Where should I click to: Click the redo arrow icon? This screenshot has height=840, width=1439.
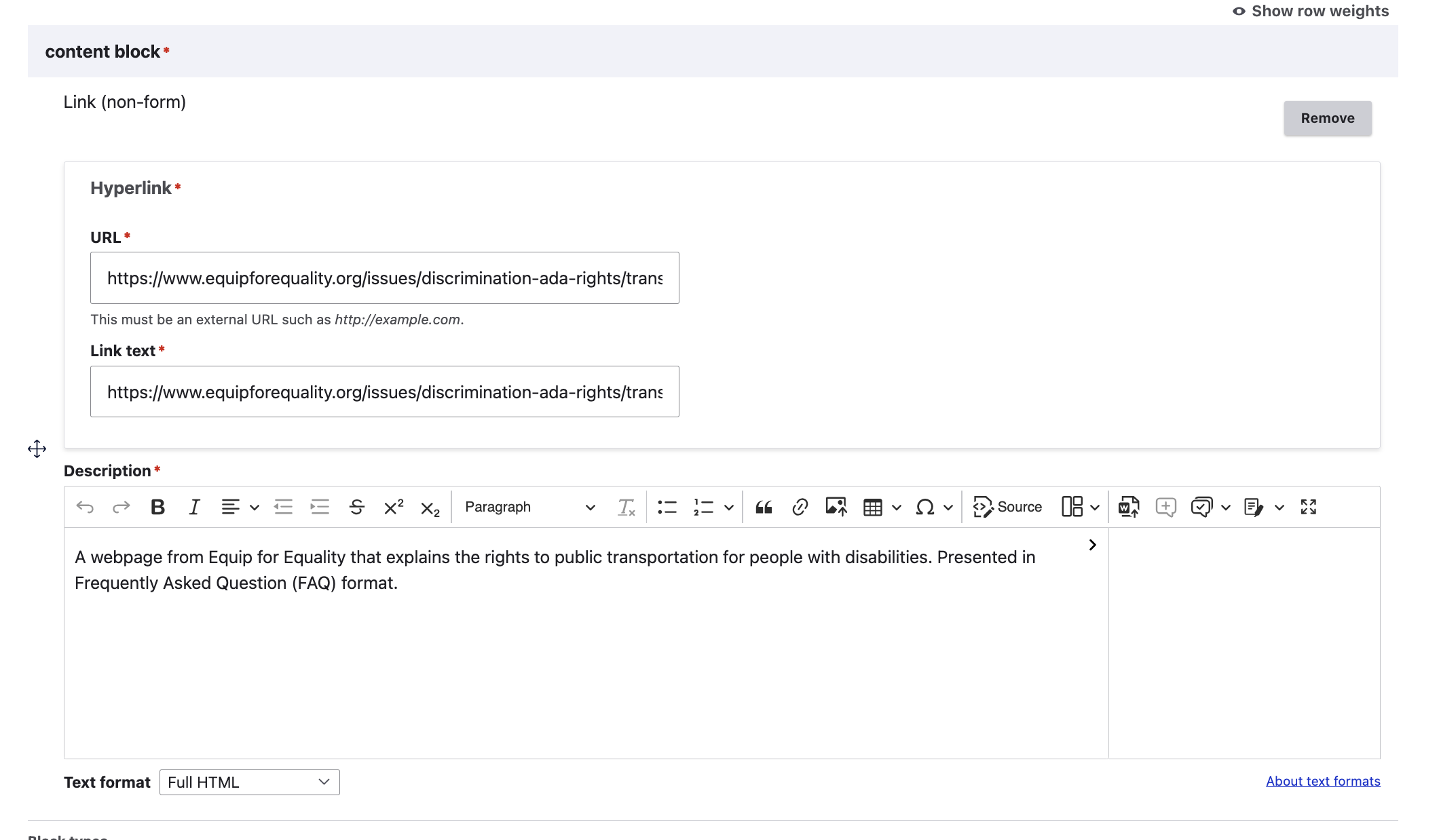(121, 507)
